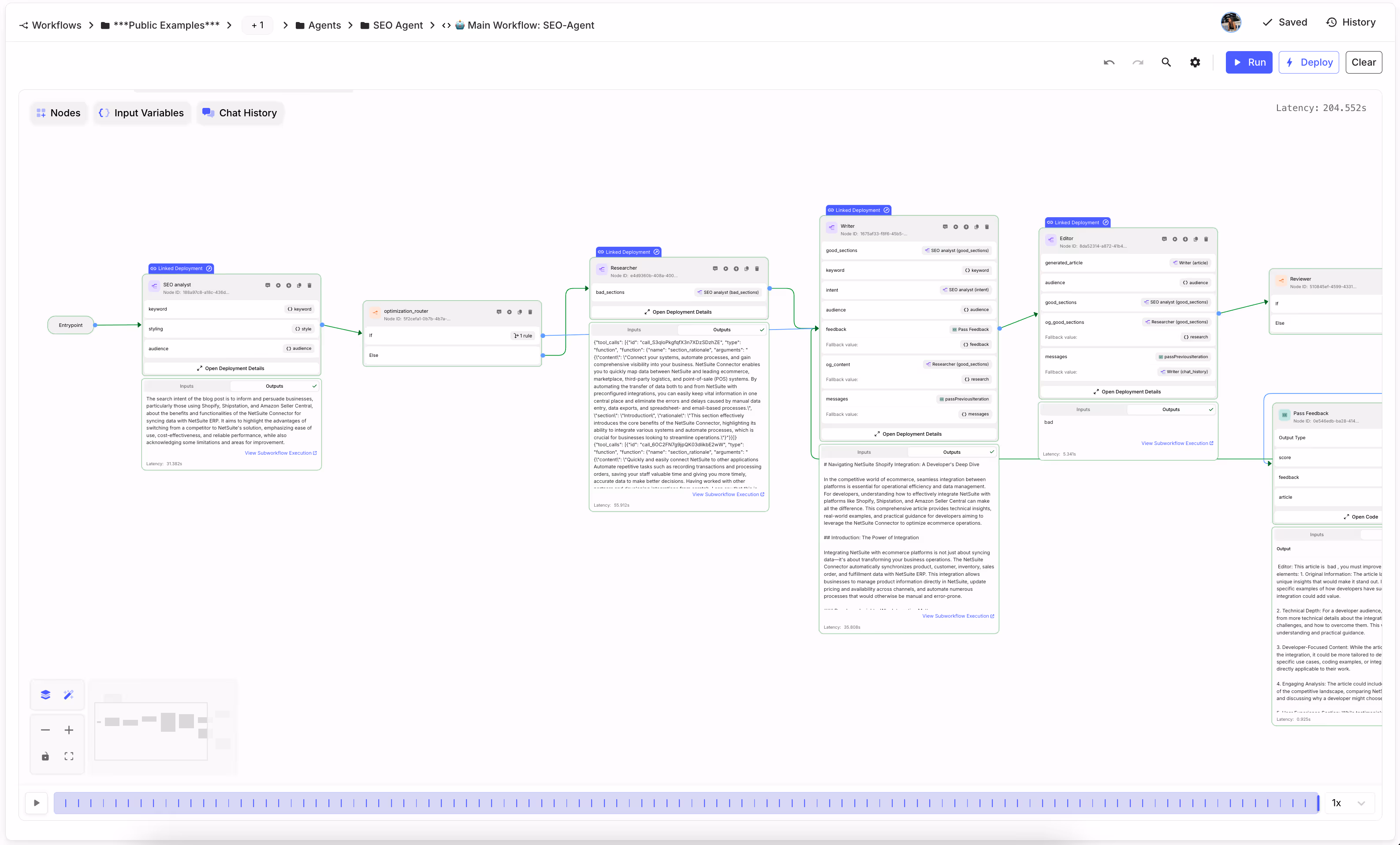Viewport: 1400px width, 845px height.
Task: Open workflow settings gear
Action: coord(1195,63)
